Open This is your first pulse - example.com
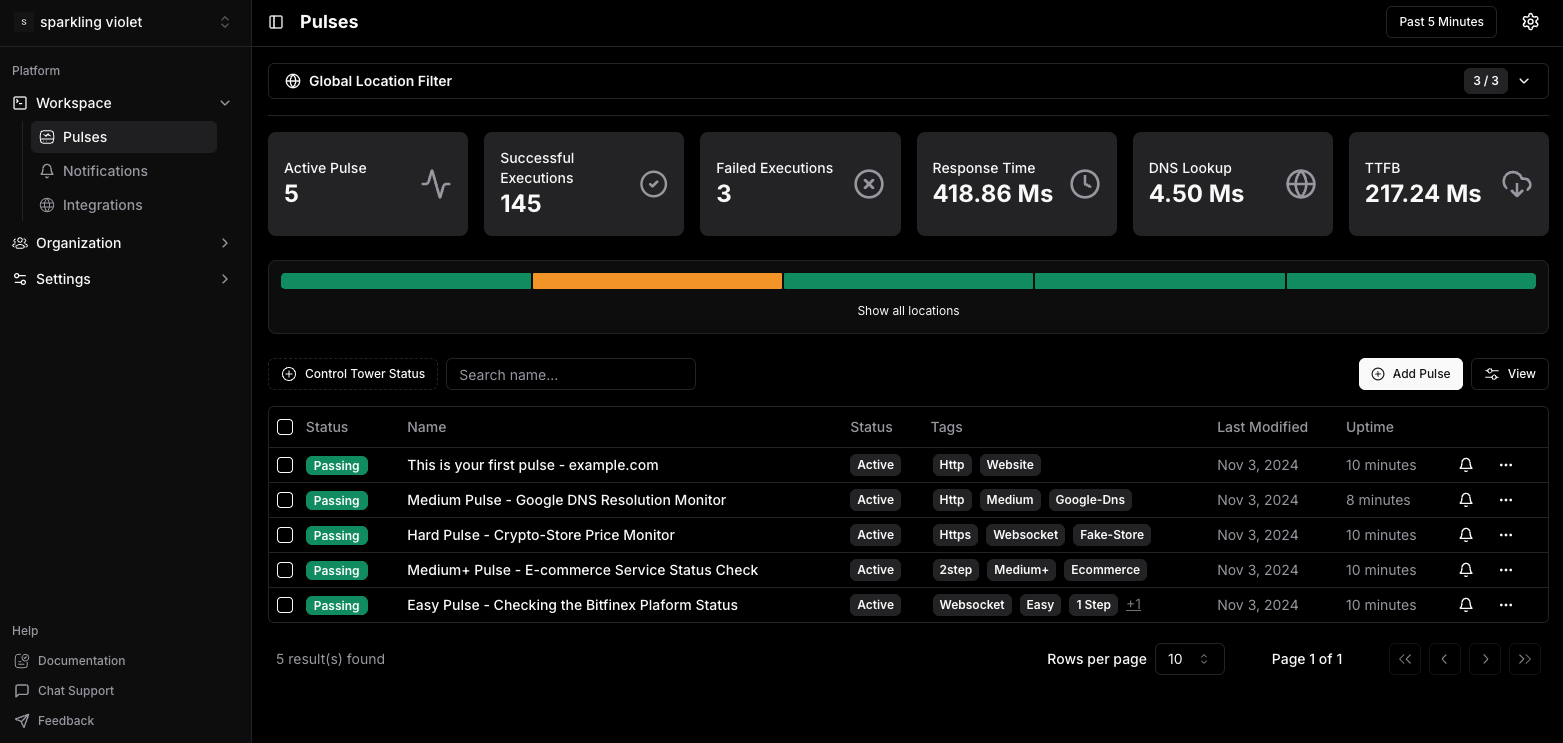 click(x=533, y=465)
